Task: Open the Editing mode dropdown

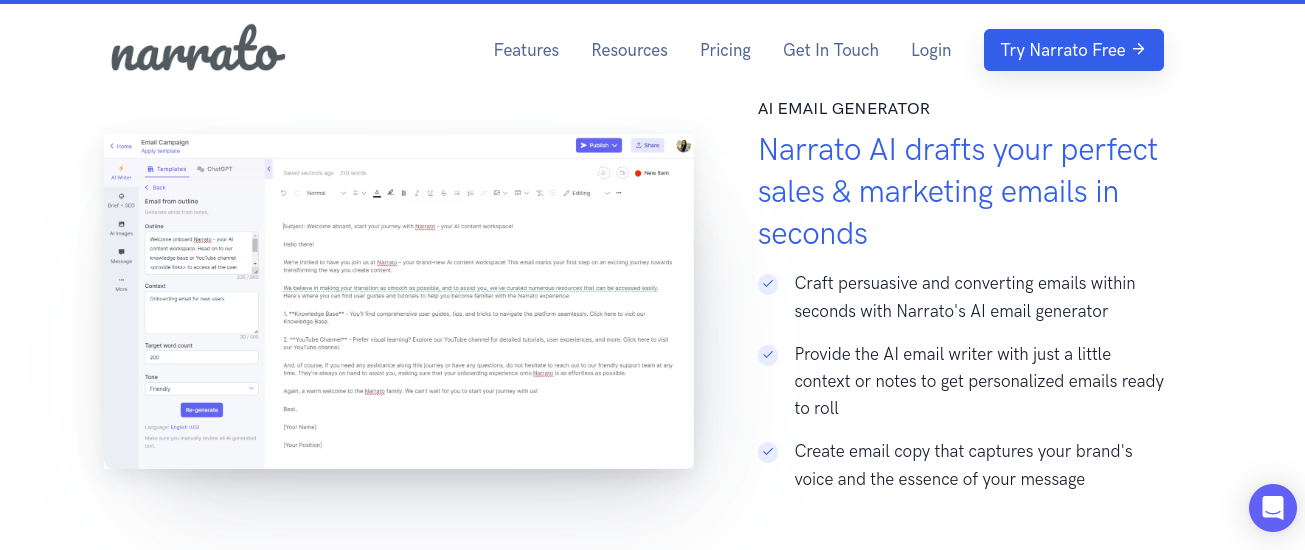Action: point(585,193)
